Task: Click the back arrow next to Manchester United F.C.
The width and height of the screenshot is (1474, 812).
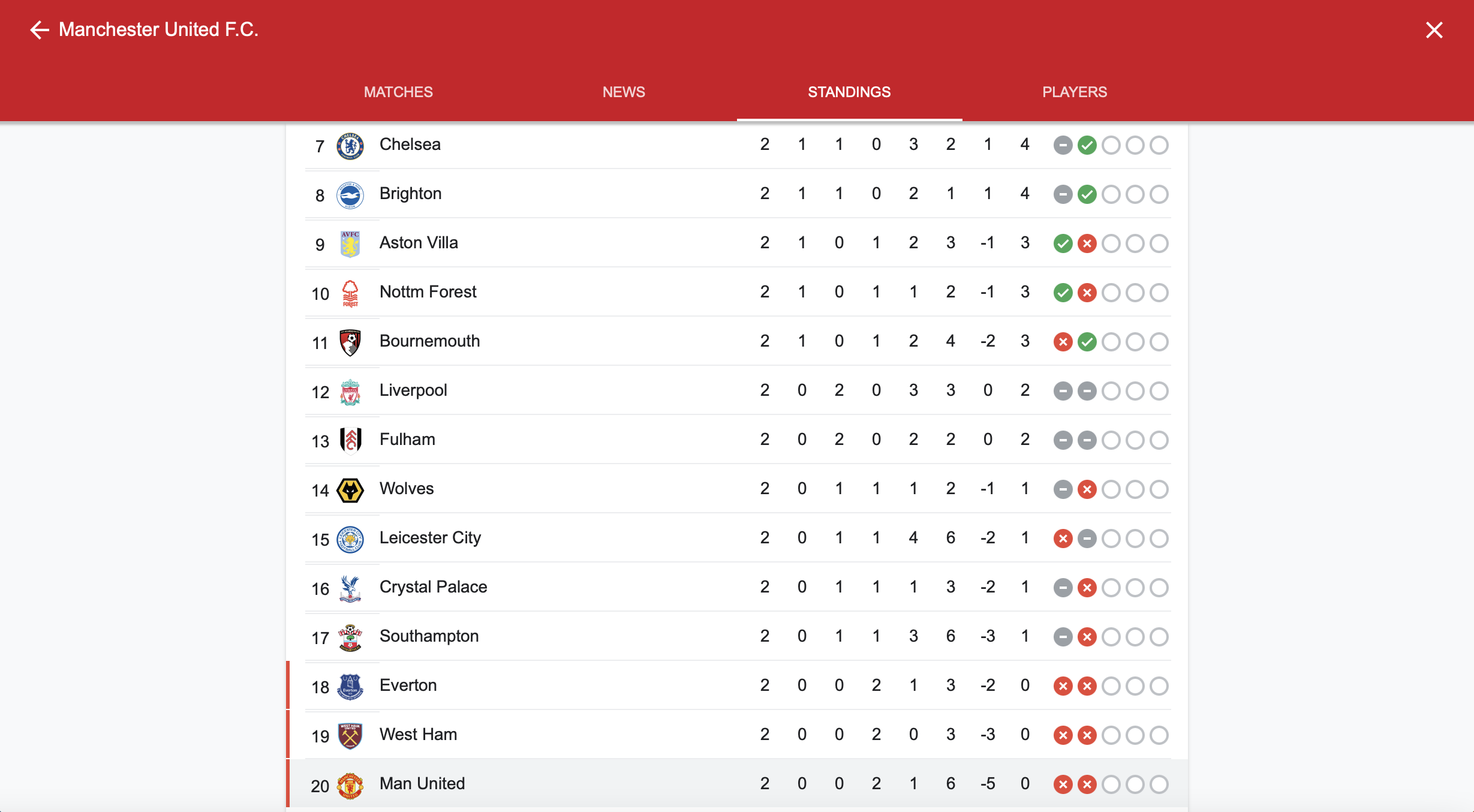Action: coord(40,30)
